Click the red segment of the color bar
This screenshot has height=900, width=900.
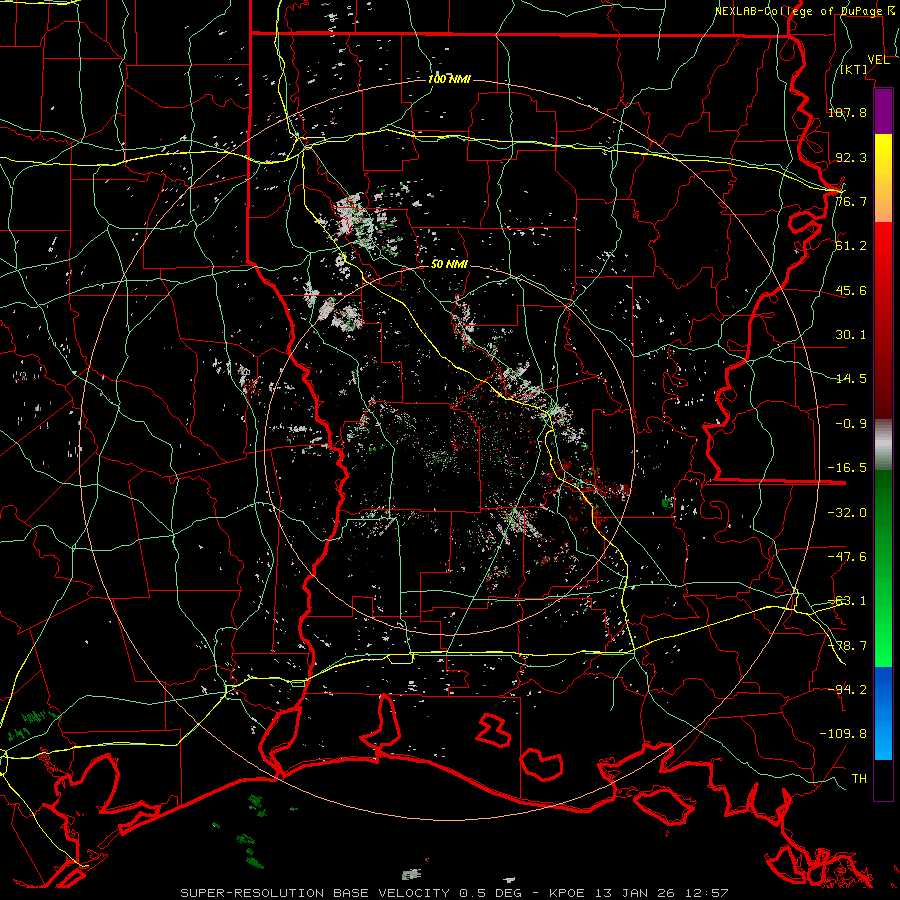click(x=883, y=320)
